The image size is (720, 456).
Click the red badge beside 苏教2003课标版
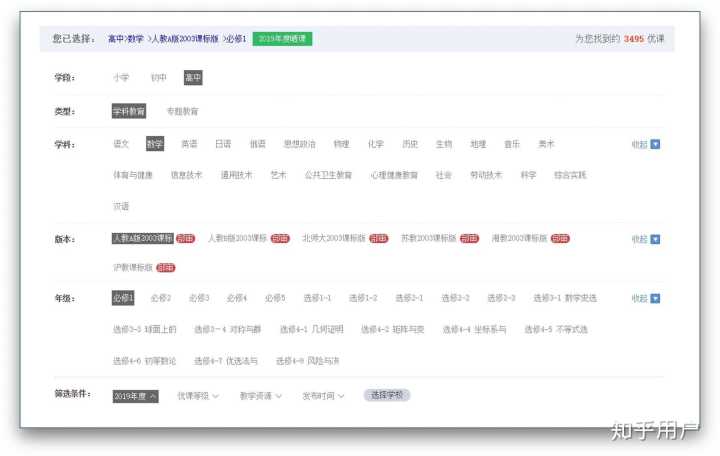click(x=469, y=239)
